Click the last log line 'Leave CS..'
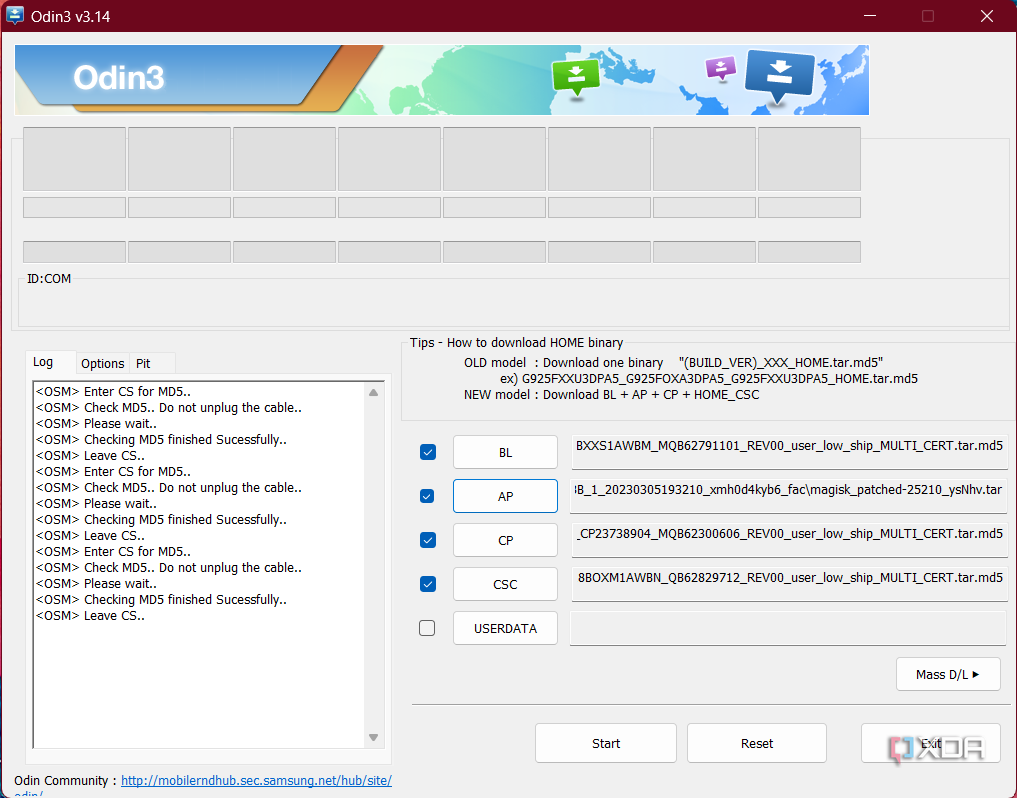Screen dimensions: 1017x798 [x=90, y=616]
